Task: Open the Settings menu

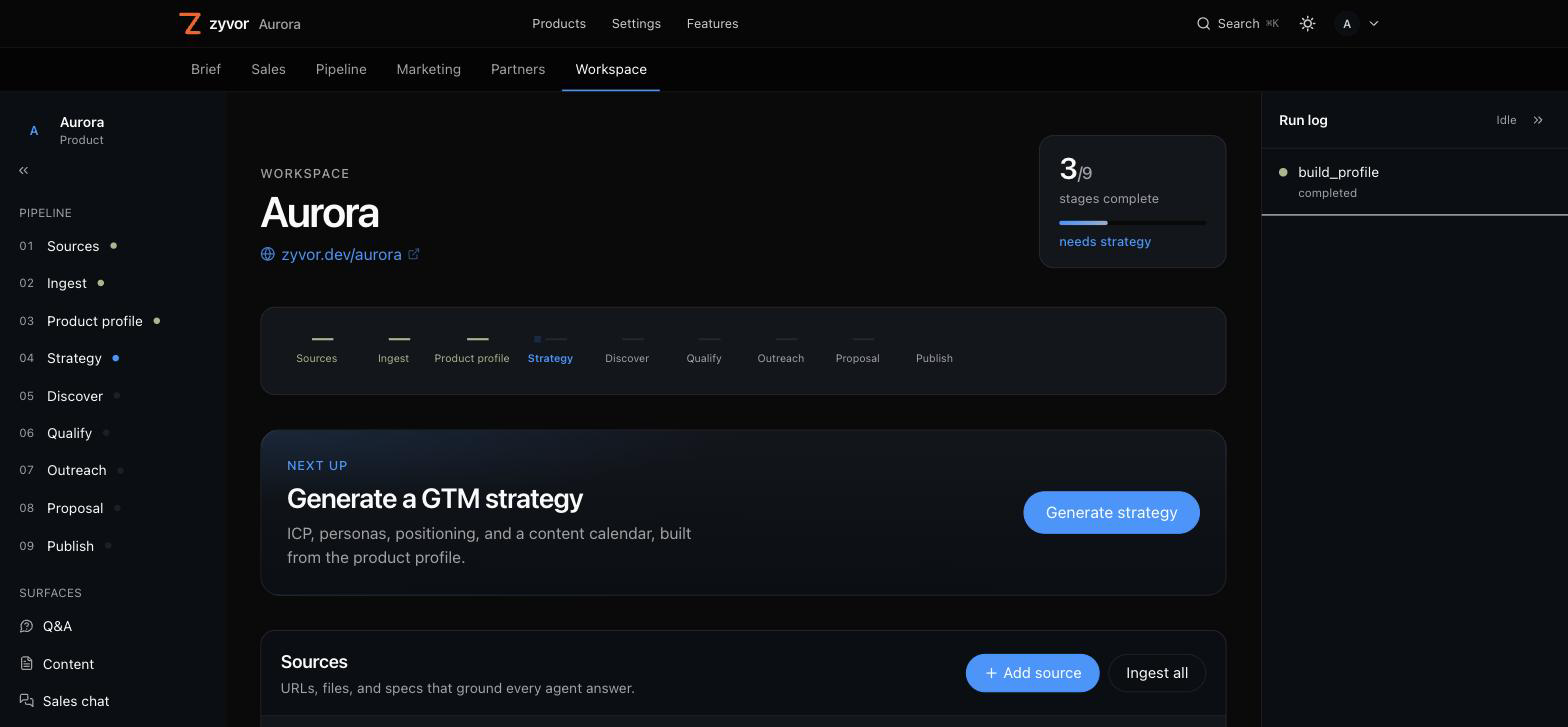Action: click(x=636, y=23)
